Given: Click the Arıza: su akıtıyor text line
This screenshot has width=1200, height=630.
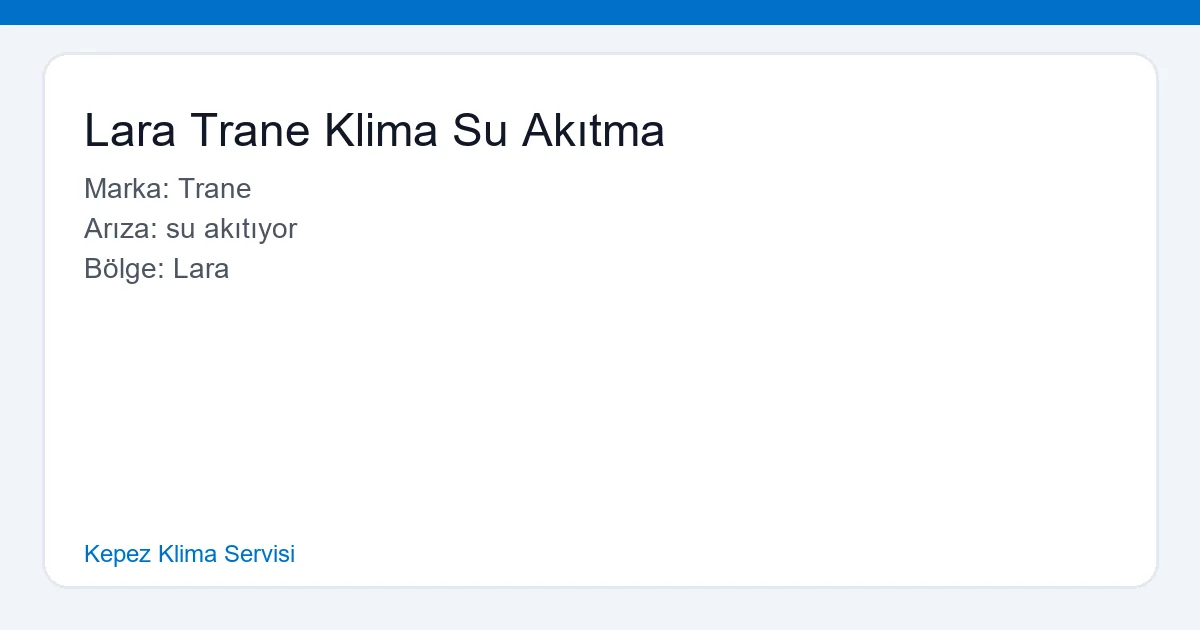Looking at the screenshot, I should point(190,229).
